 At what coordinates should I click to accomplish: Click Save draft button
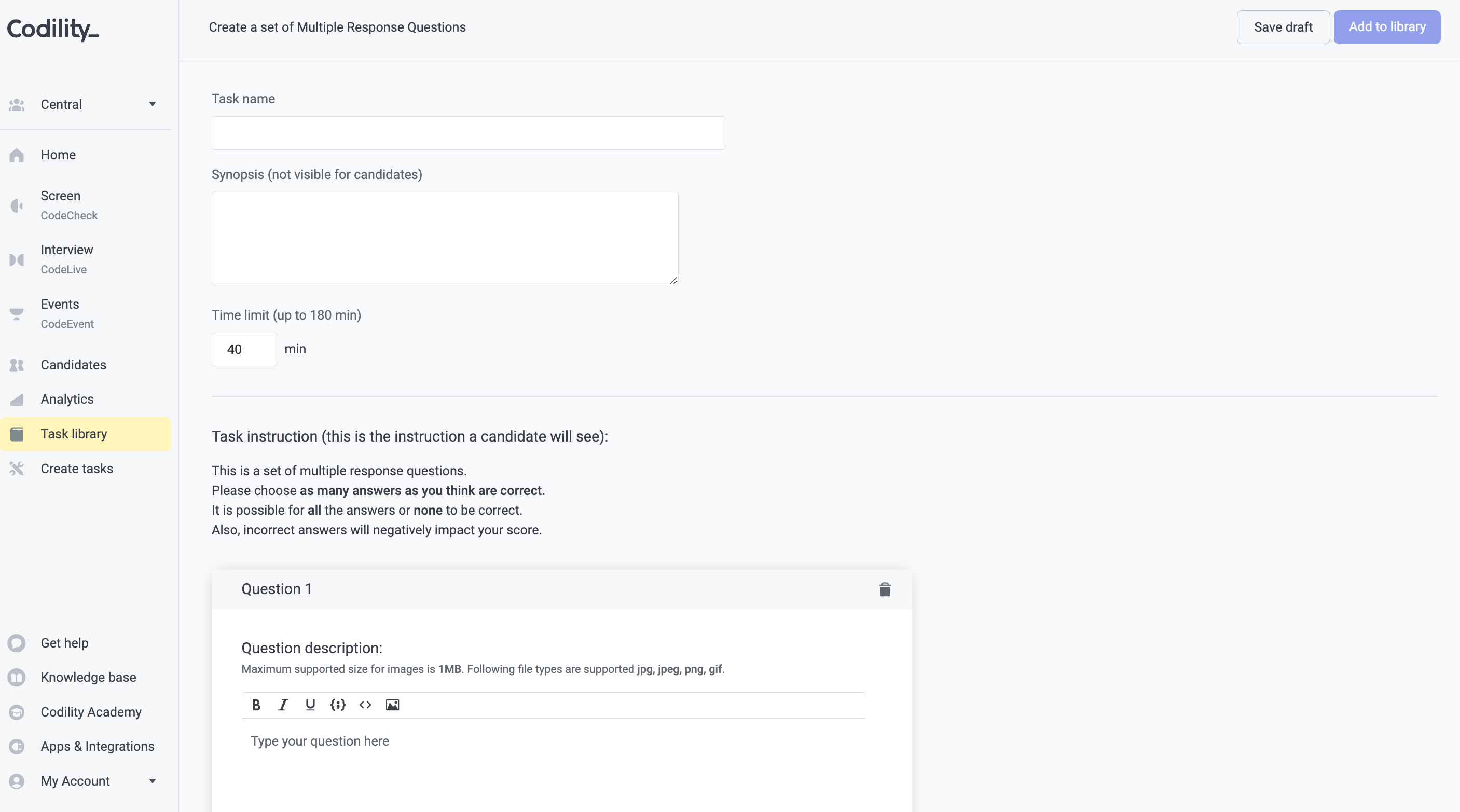pos(1283,27)
